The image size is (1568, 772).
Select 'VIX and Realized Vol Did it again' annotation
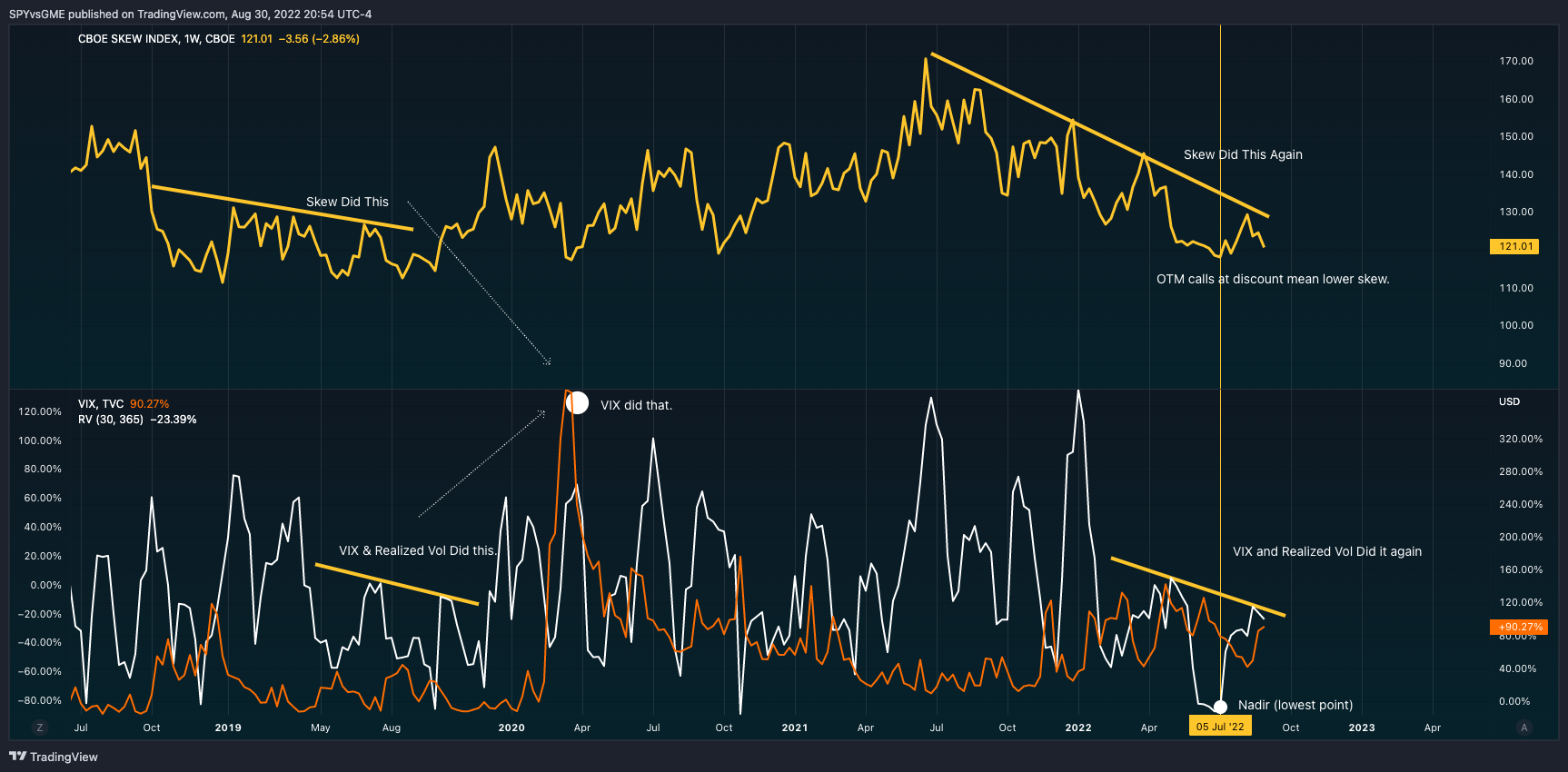pyautogui.click(x=1327, y=551)
